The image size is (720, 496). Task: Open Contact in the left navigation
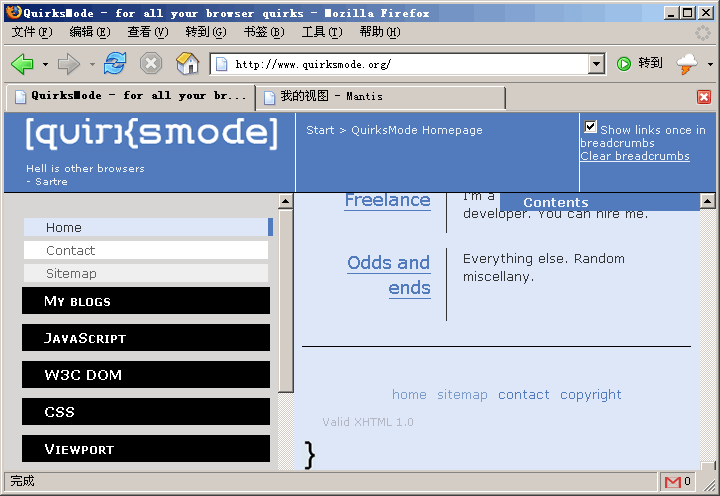(146, 250)
